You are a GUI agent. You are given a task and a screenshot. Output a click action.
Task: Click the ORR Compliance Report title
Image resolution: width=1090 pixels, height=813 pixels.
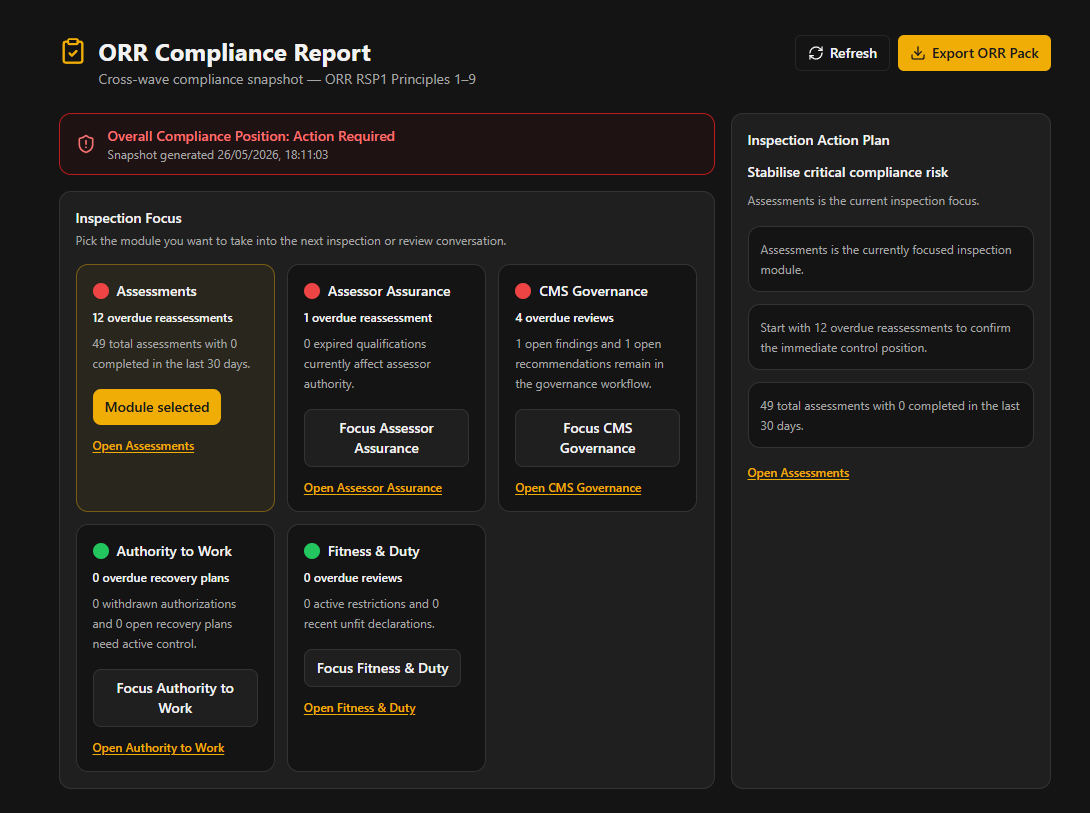click(x=235, y=53)
